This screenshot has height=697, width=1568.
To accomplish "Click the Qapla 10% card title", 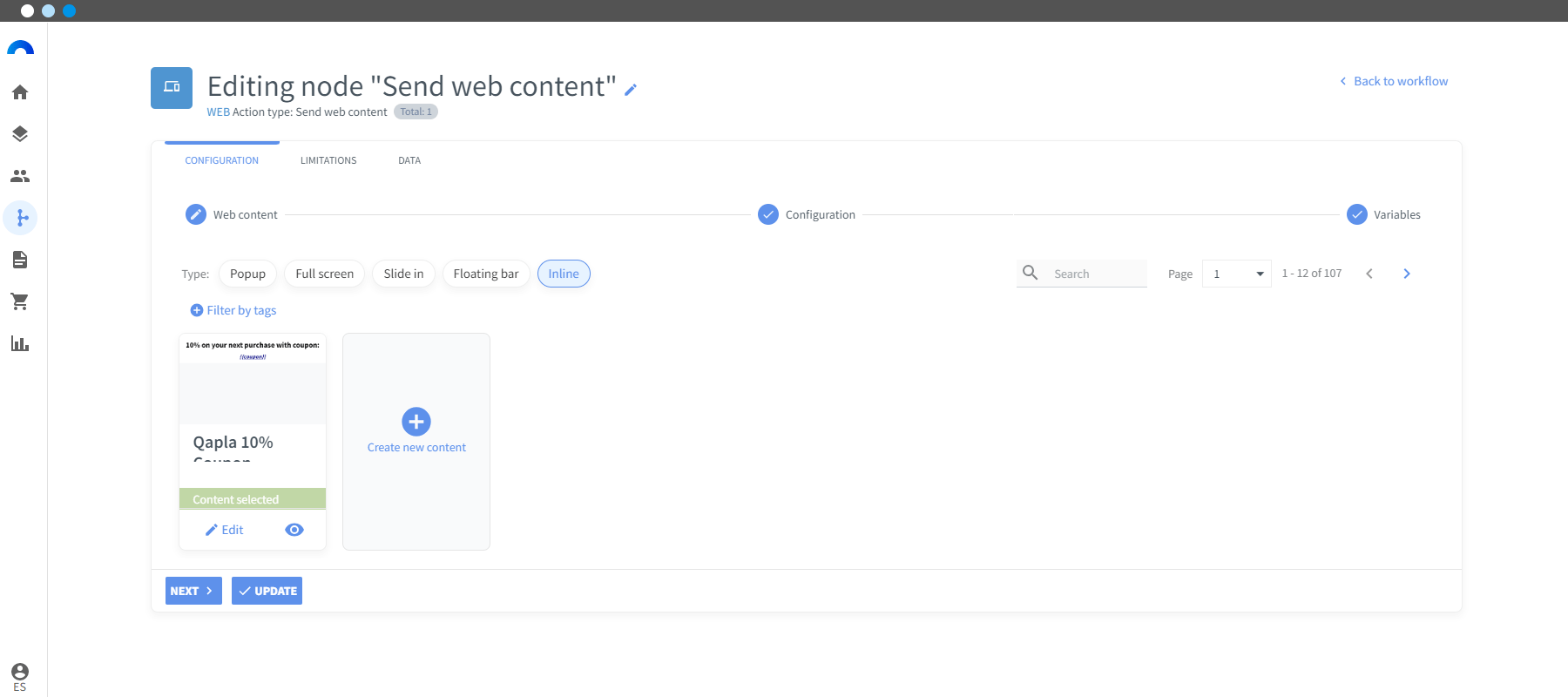I will (233, 448).
